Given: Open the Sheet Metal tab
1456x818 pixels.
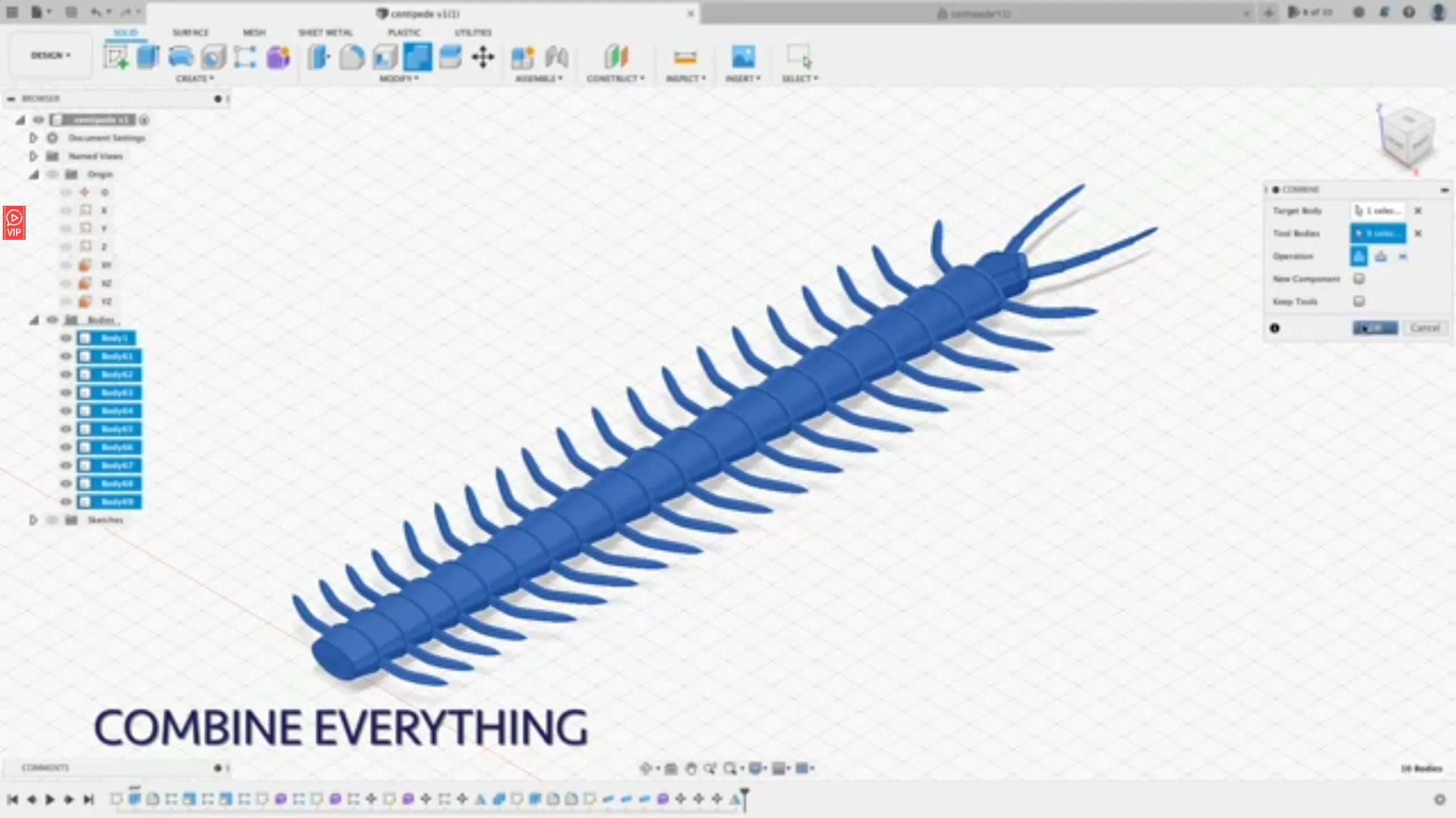Looking at the screenshot, I should click(x=325, y=32).
